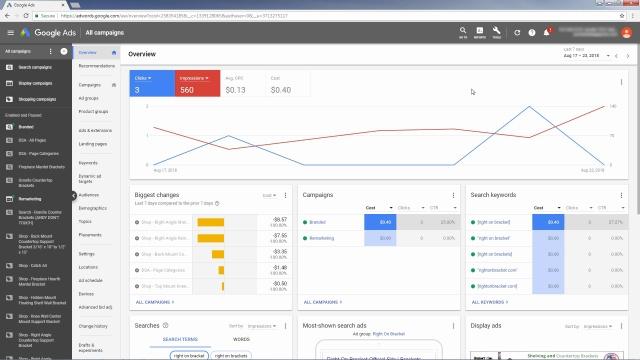The width and height of the screenshot is (640, 360).
Task: Open Ad groups page
Action: pyautogui.click(x=89, y=98)
